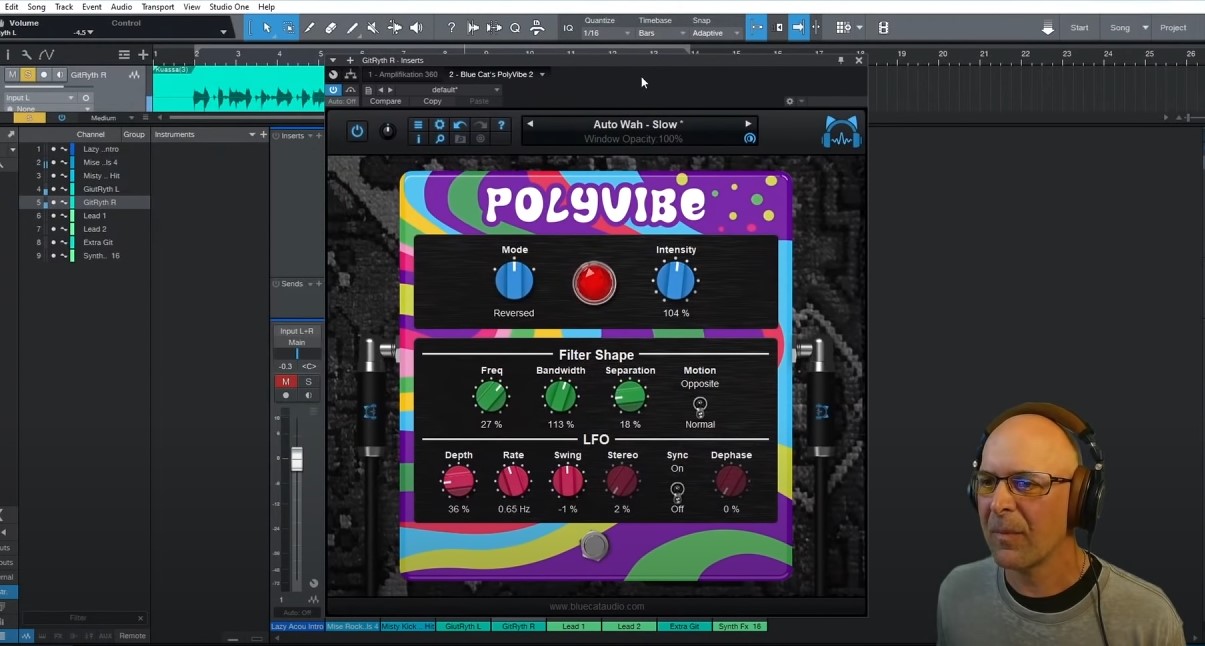Click the Copy button in plugin header

click(x=432, y=101)
